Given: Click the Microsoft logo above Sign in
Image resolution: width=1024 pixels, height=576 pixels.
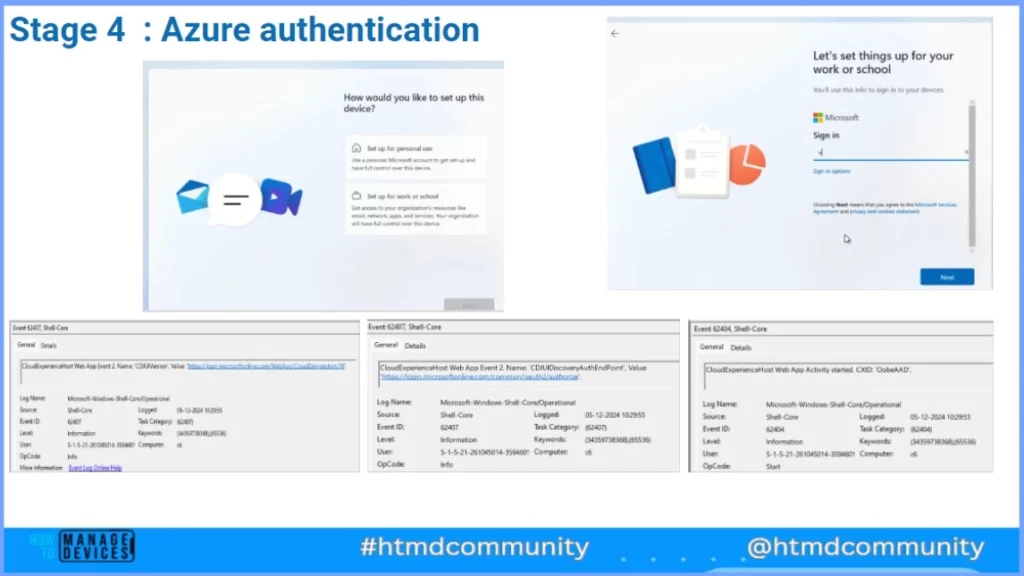Looking at the screenshot, I should [818, 118].
